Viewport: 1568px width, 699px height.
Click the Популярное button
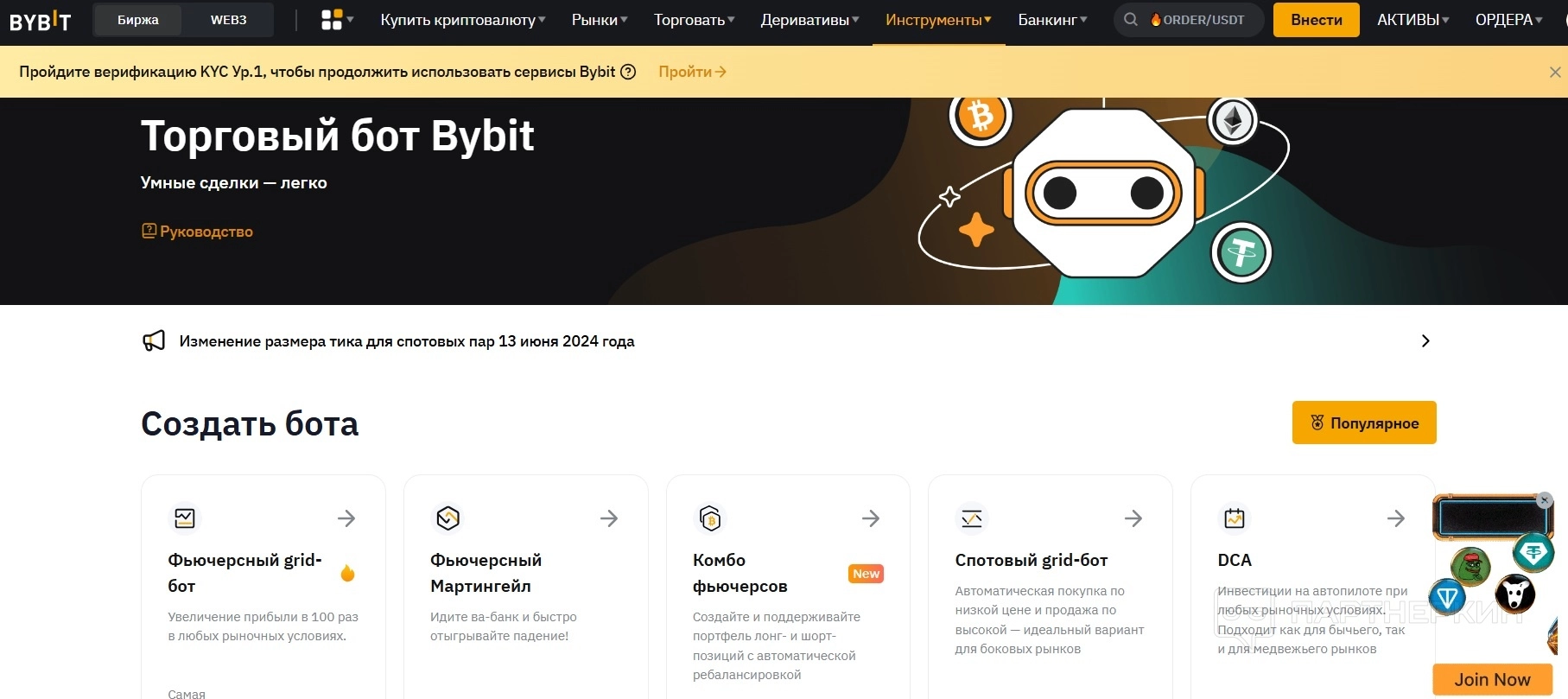(1364, 423)
